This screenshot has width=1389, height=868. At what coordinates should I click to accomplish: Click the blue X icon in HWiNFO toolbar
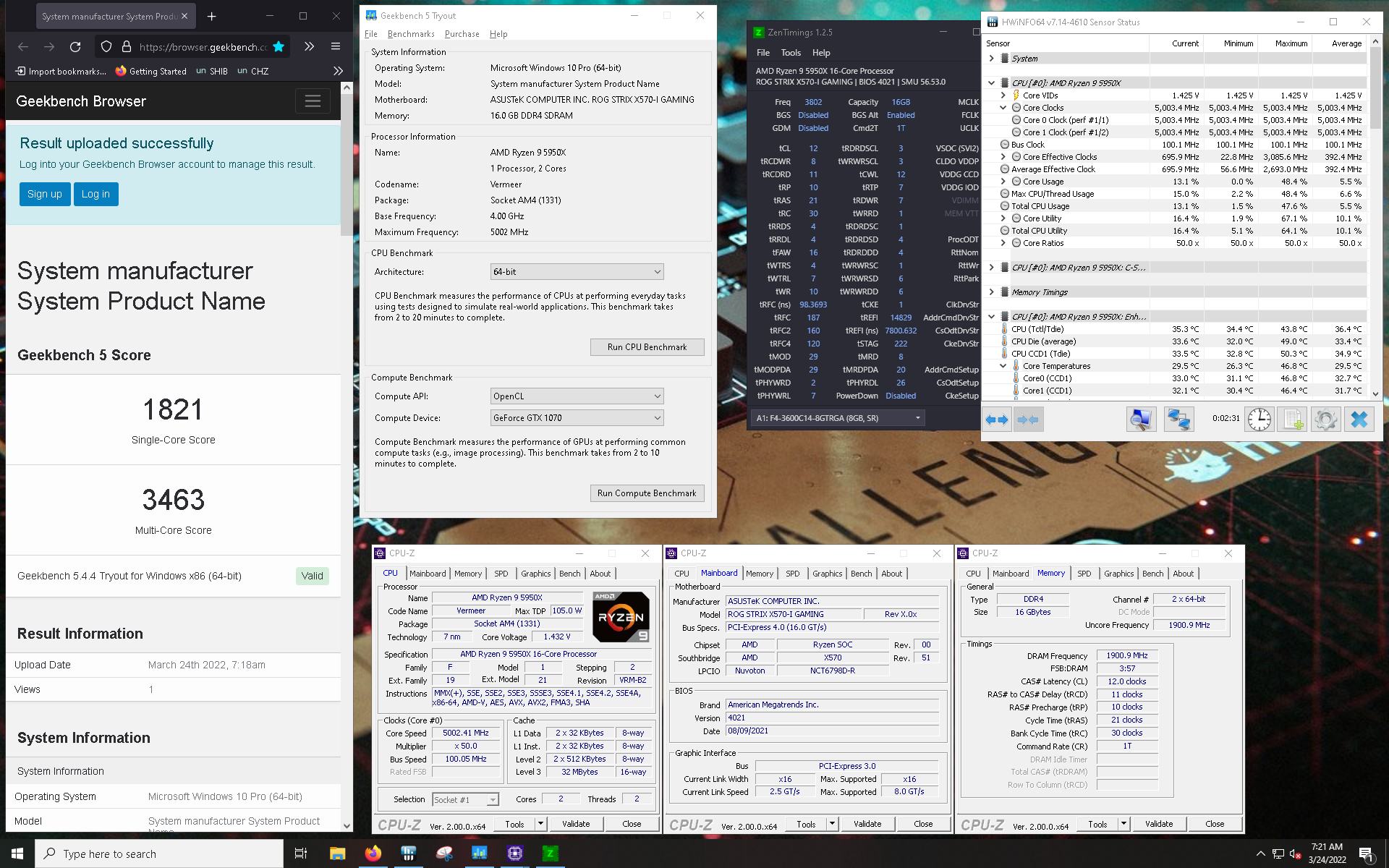(1359, 420)
